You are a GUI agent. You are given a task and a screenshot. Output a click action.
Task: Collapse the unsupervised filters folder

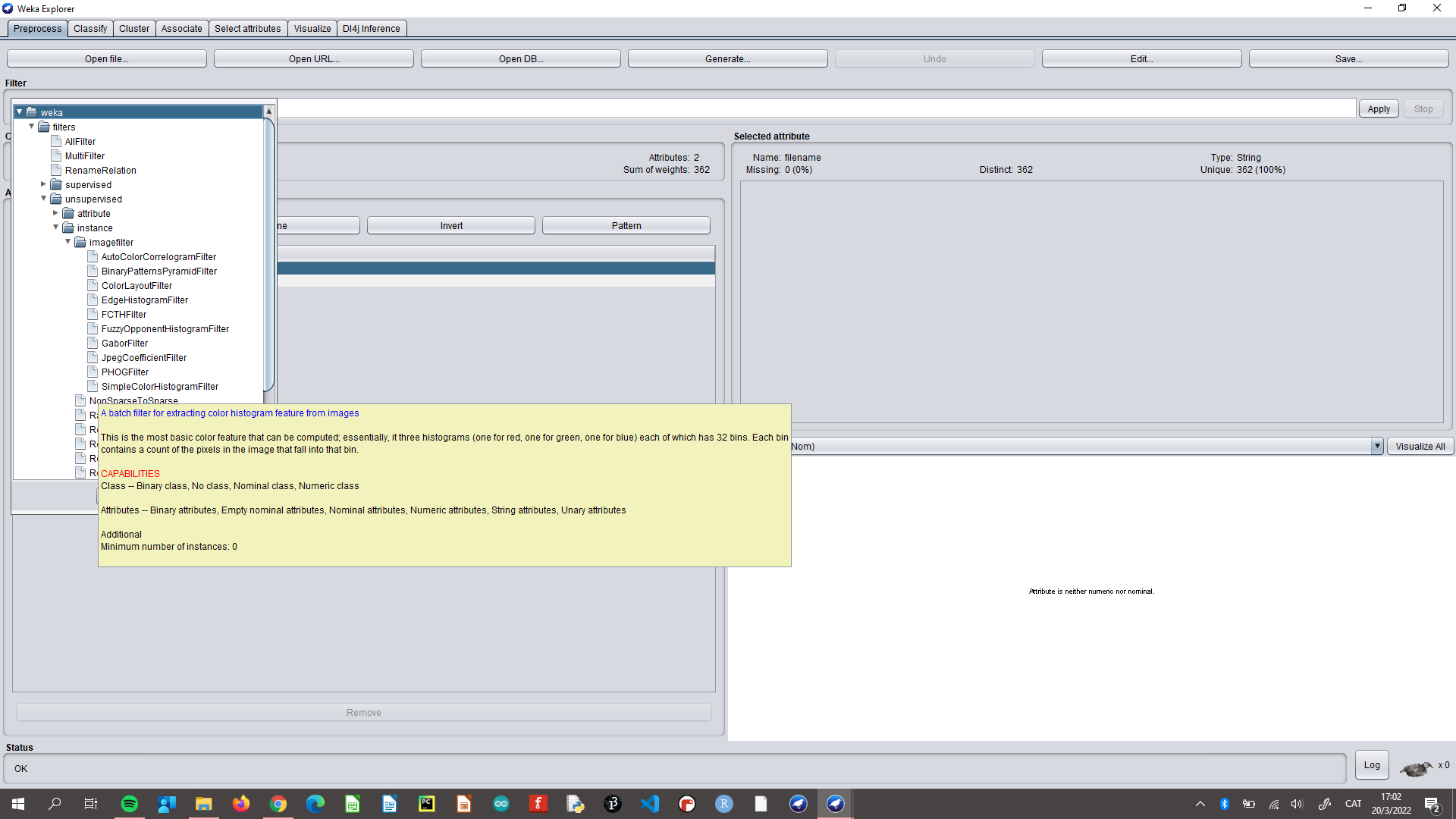(44, 199)
